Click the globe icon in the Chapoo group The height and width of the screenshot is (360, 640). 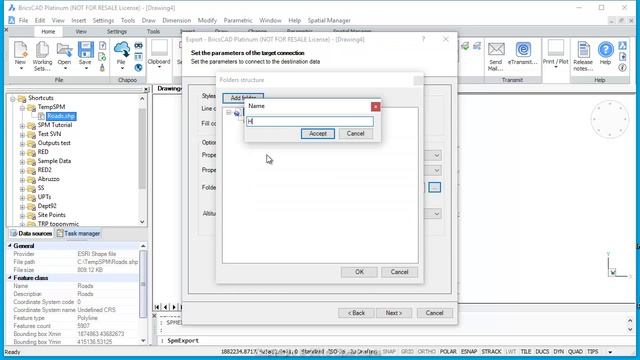[x=138, y=68]
